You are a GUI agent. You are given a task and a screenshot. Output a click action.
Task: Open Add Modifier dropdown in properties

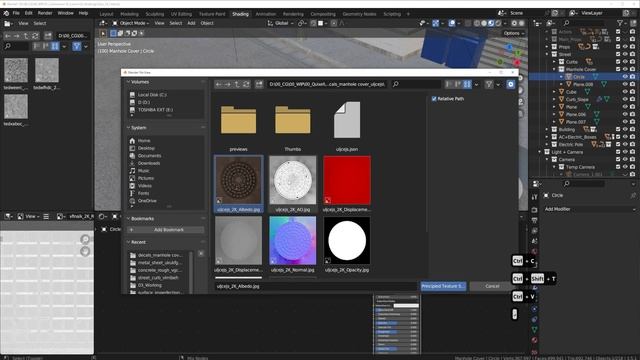pos(589,209)
